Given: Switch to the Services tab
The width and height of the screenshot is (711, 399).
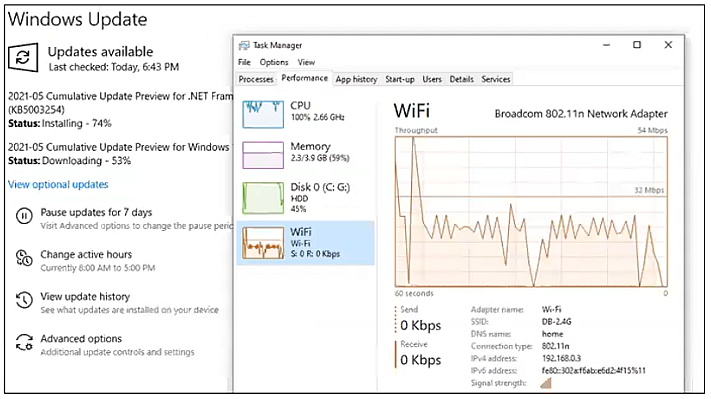Looking at the screenshot, I should (496, 79).
